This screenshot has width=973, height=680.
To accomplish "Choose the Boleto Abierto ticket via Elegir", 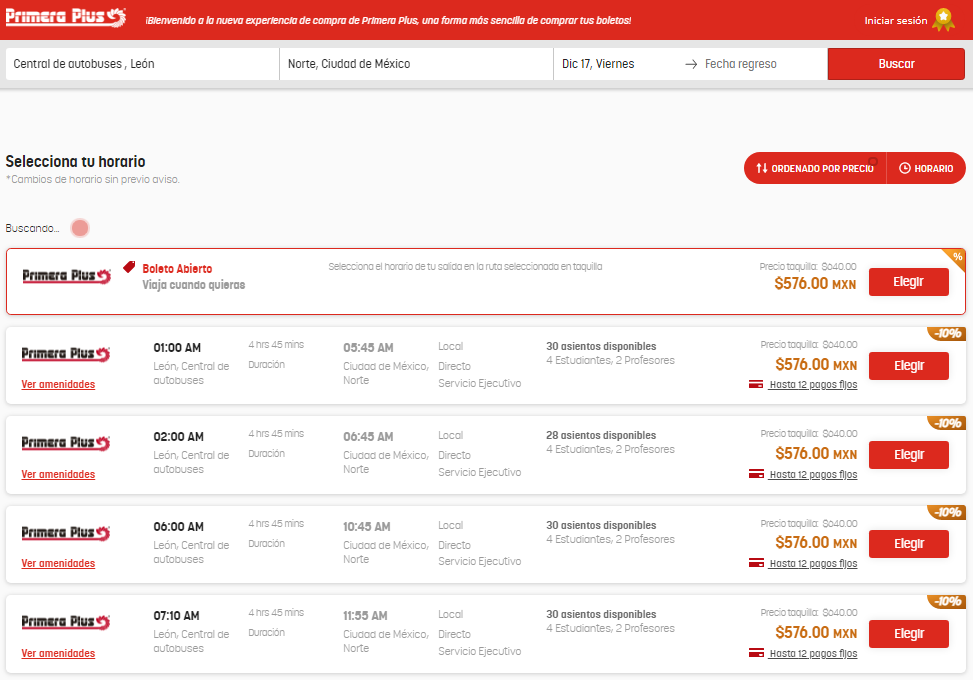I will point(908,282).
